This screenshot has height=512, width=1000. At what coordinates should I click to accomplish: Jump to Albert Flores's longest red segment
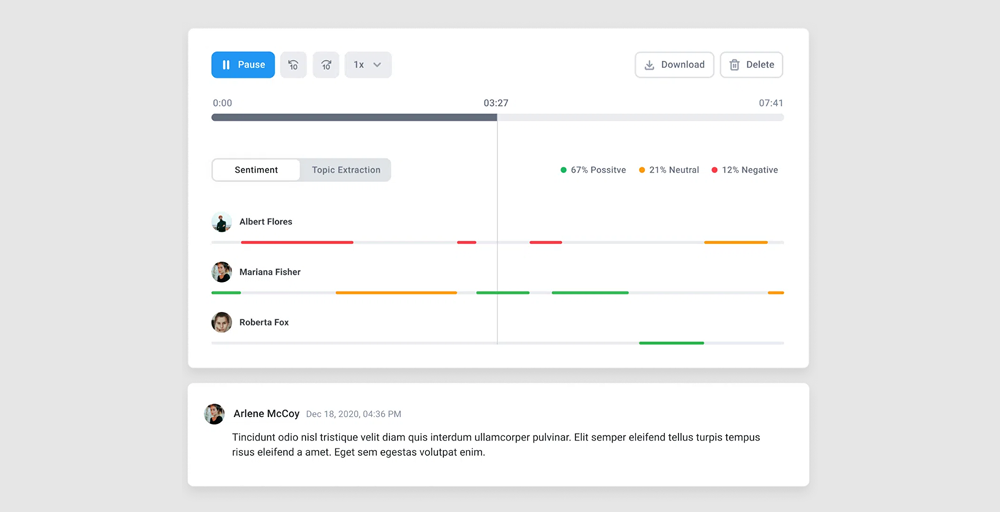(297, 242)
